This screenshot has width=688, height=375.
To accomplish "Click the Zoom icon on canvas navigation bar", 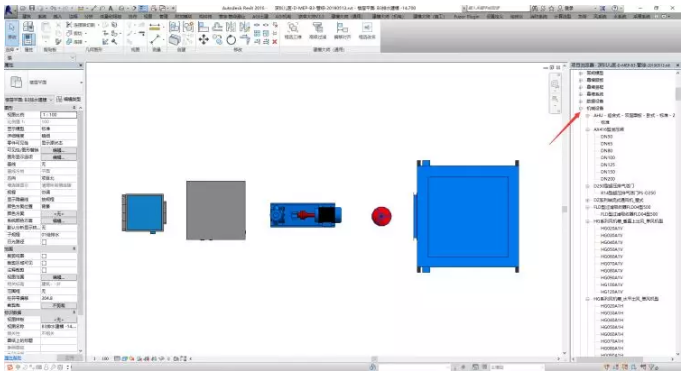I will click(555, 98).
